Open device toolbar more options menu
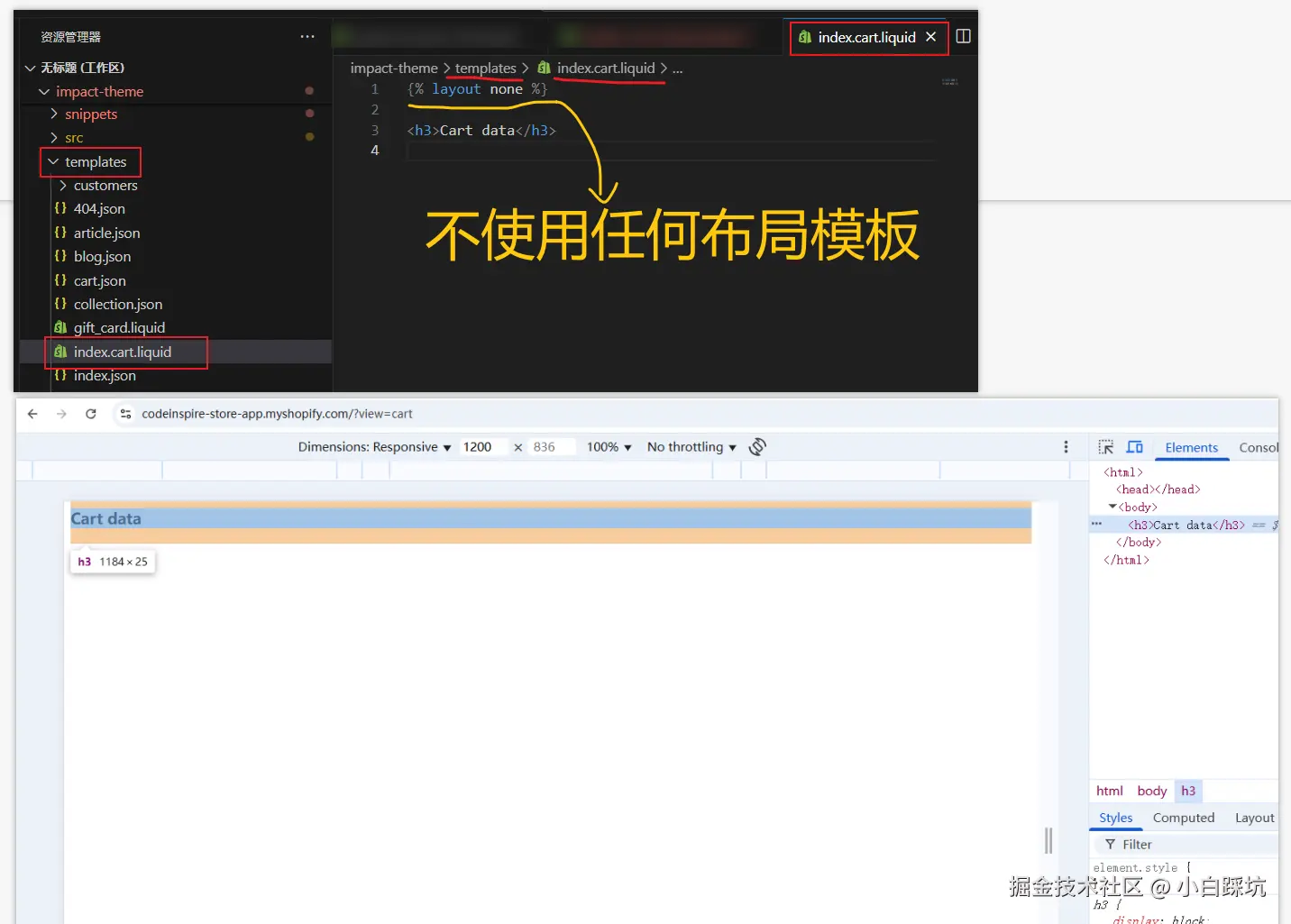 point(1066,447)
